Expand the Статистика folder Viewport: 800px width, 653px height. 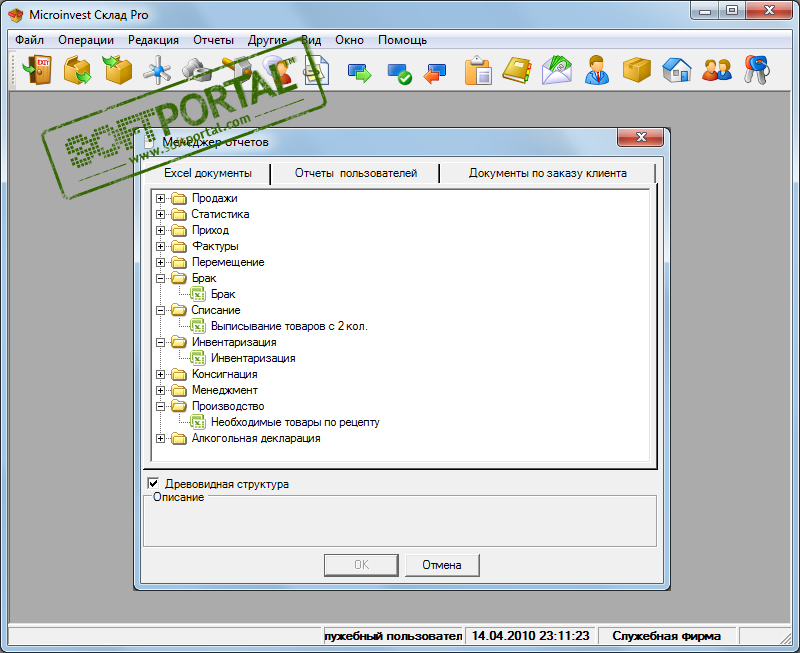[x=160, y=214]
